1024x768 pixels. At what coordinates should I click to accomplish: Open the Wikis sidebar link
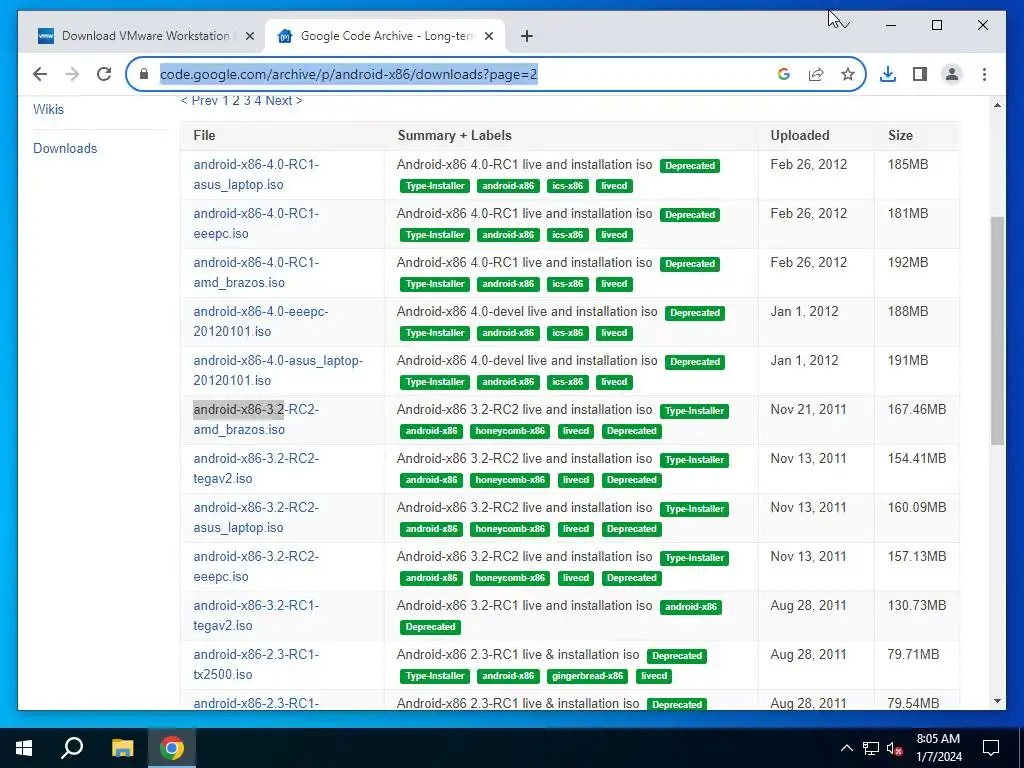point(48,109)
